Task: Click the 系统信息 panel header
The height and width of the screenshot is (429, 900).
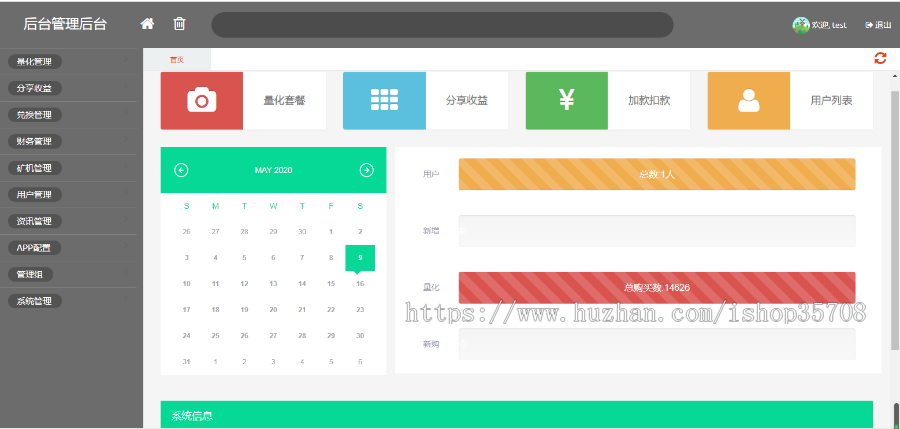Action: (x=517, y=415)
